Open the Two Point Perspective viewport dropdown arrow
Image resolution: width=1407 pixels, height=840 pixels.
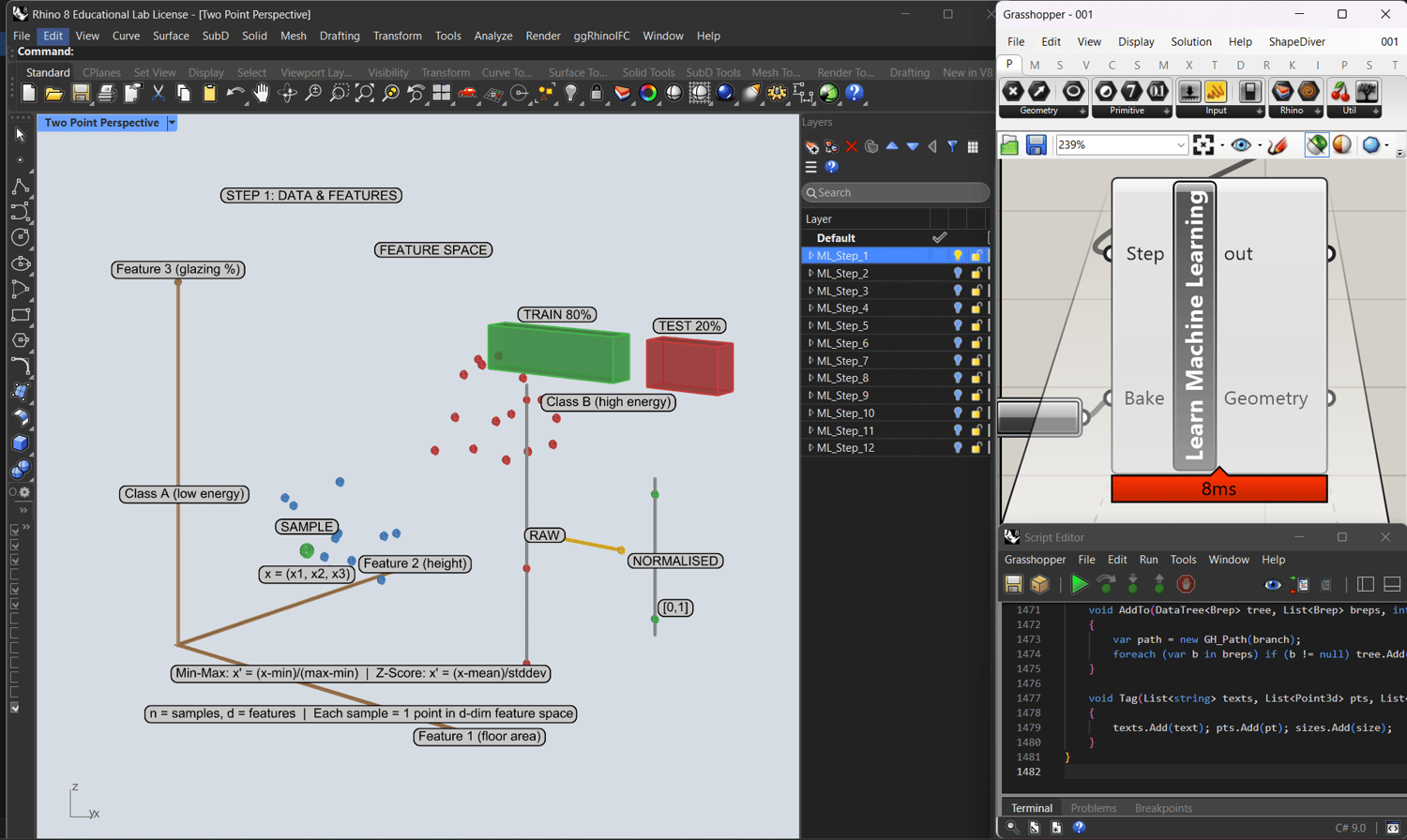[x=172, y=123]
